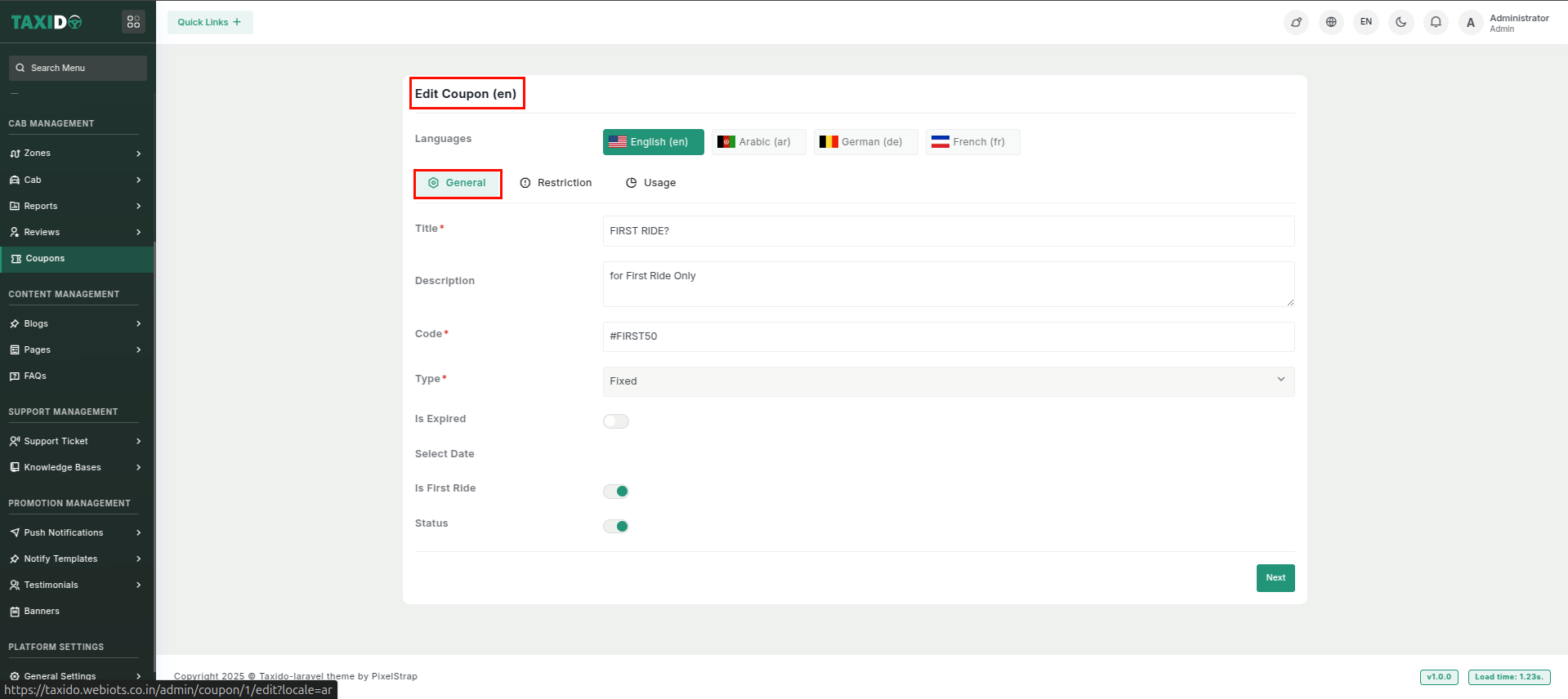Image resolution: width=1568 pixels, height=699 pixels.
Task: Expand the Zones sidebar menu
Action: pyautogui.click(x=75, y=154)
